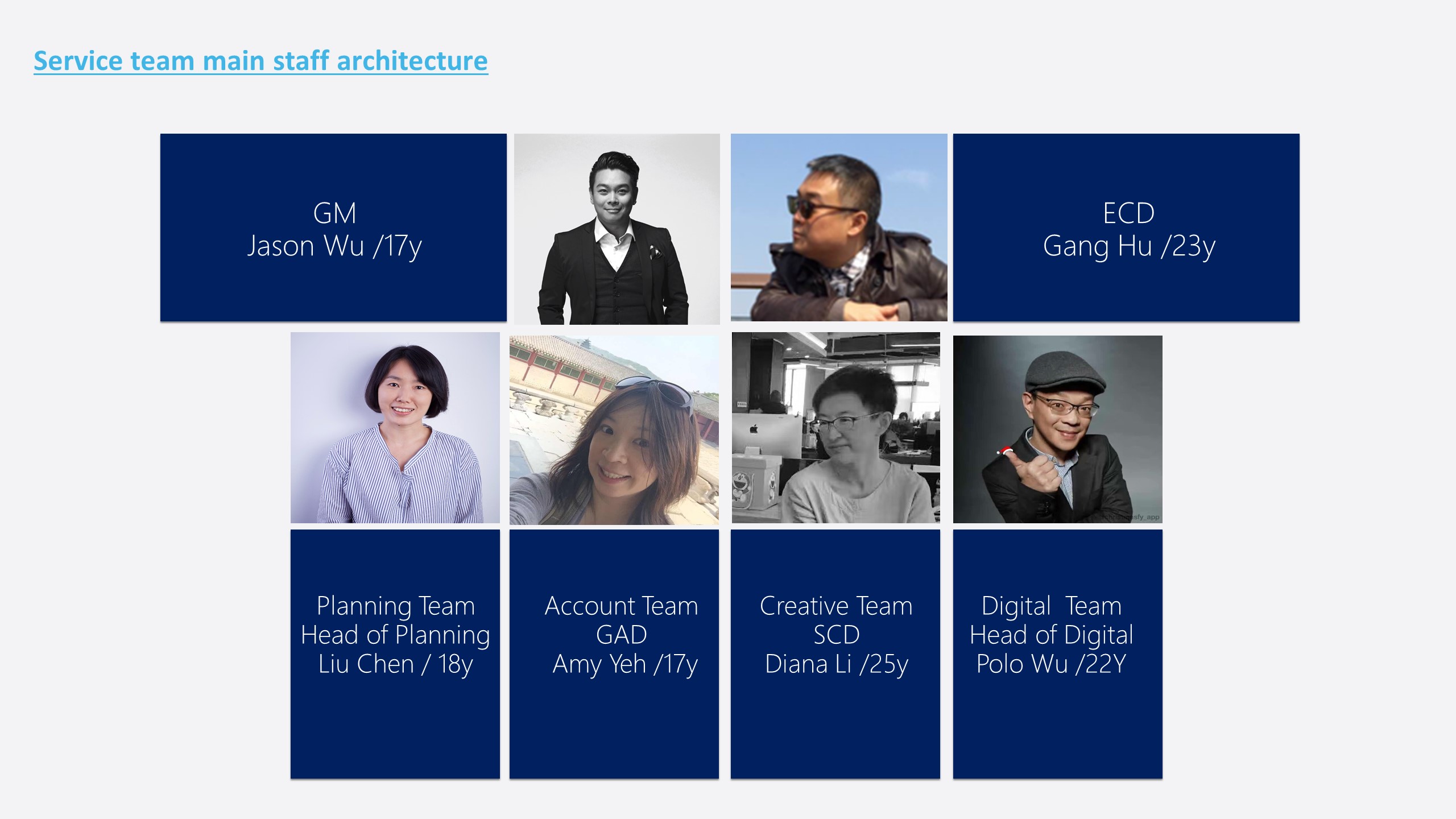Click the 'SCD' label in Creative Team box
This screenshot has width=1456, height=819.
pos(836,635)
